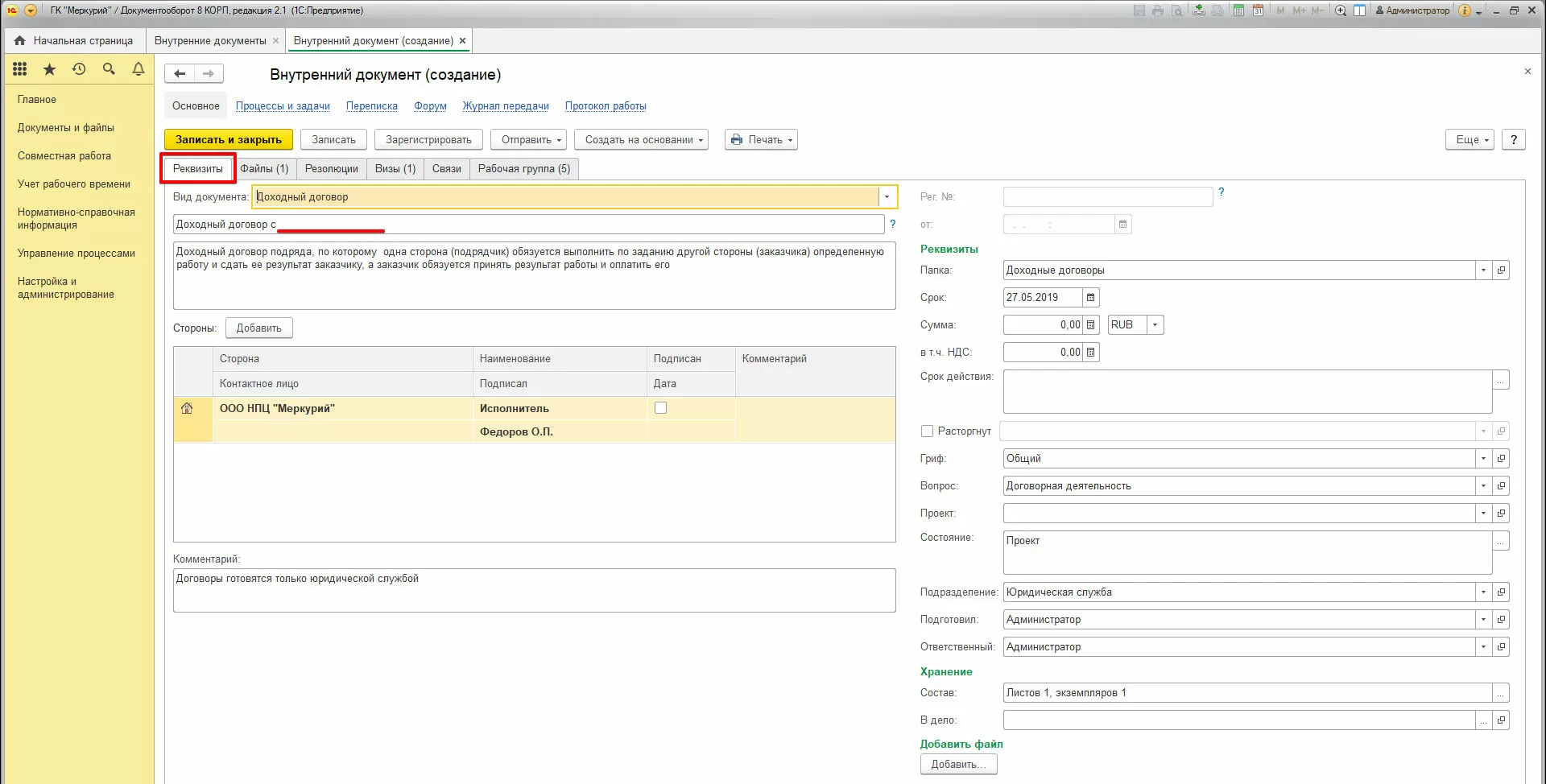Switch to the Файлы (1) tab

(264, 169)
